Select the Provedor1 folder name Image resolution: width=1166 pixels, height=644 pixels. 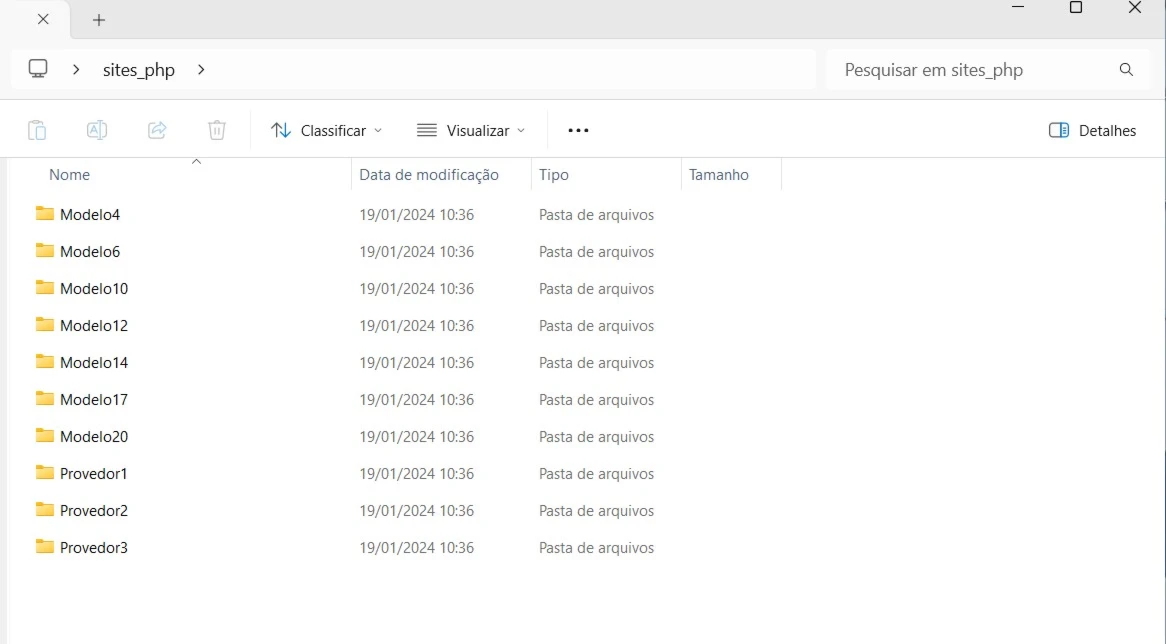pyautogui.click(x=94, y=474)
